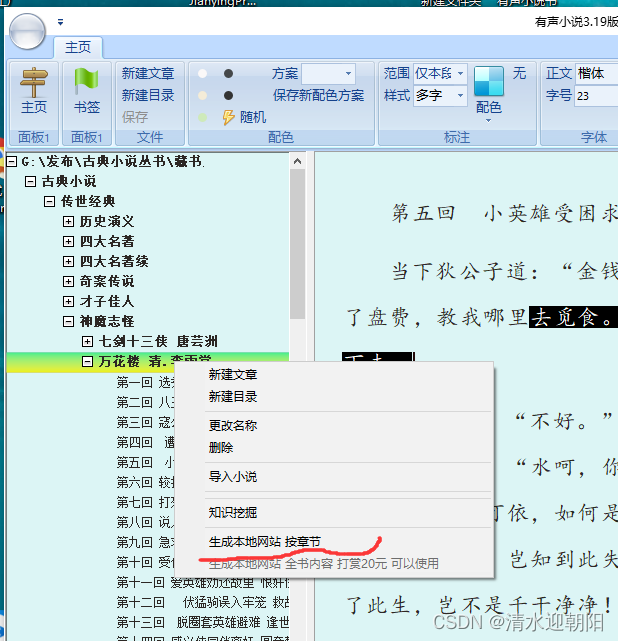
Task: Click the tree panel scrollbar thumb
Action: pos(298,244)
